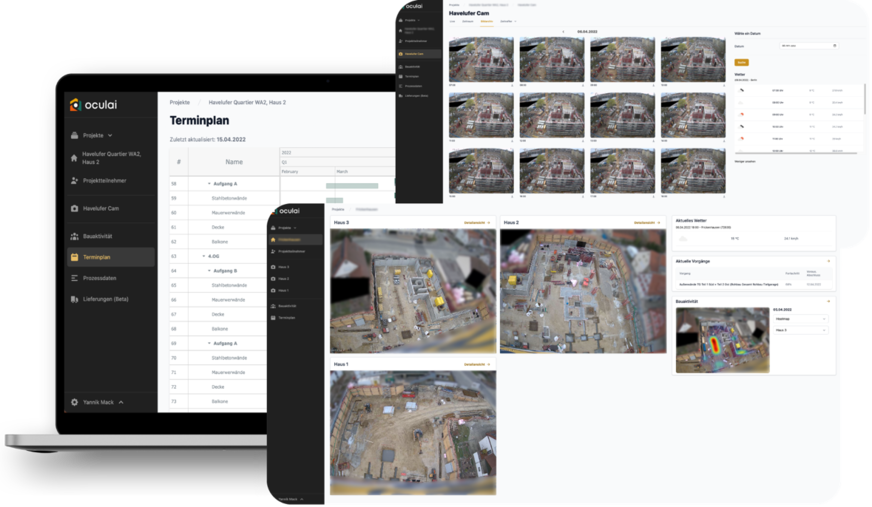Image resolution: width=872 pixels, height=507 pixels.
Task: Click the heatmap preview image in Bauaktivität panel
Action: (722, 340)
